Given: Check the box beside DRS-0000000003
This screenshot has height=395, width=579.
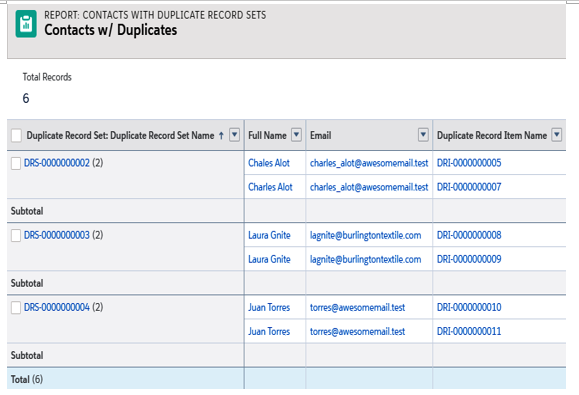Looking at the screenshot, I should 16,235.
